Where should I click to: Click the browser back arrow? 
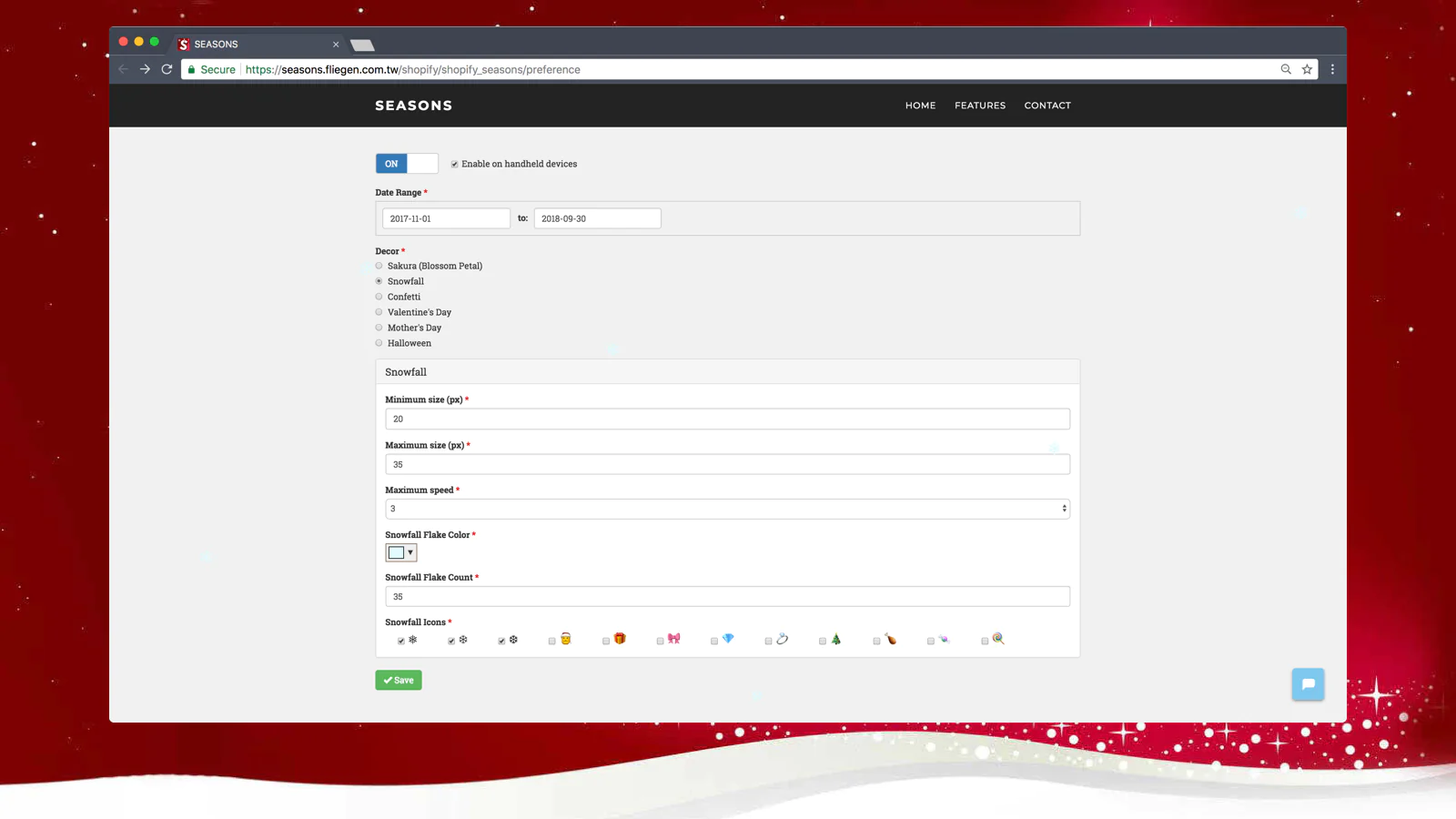click(x=123, y=69)
